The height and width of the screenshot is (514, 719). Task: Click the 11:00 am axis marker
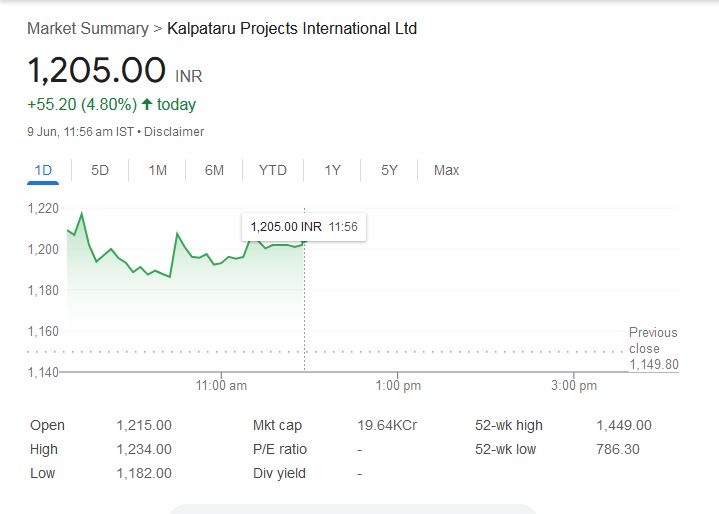click(x=221, y=385)
